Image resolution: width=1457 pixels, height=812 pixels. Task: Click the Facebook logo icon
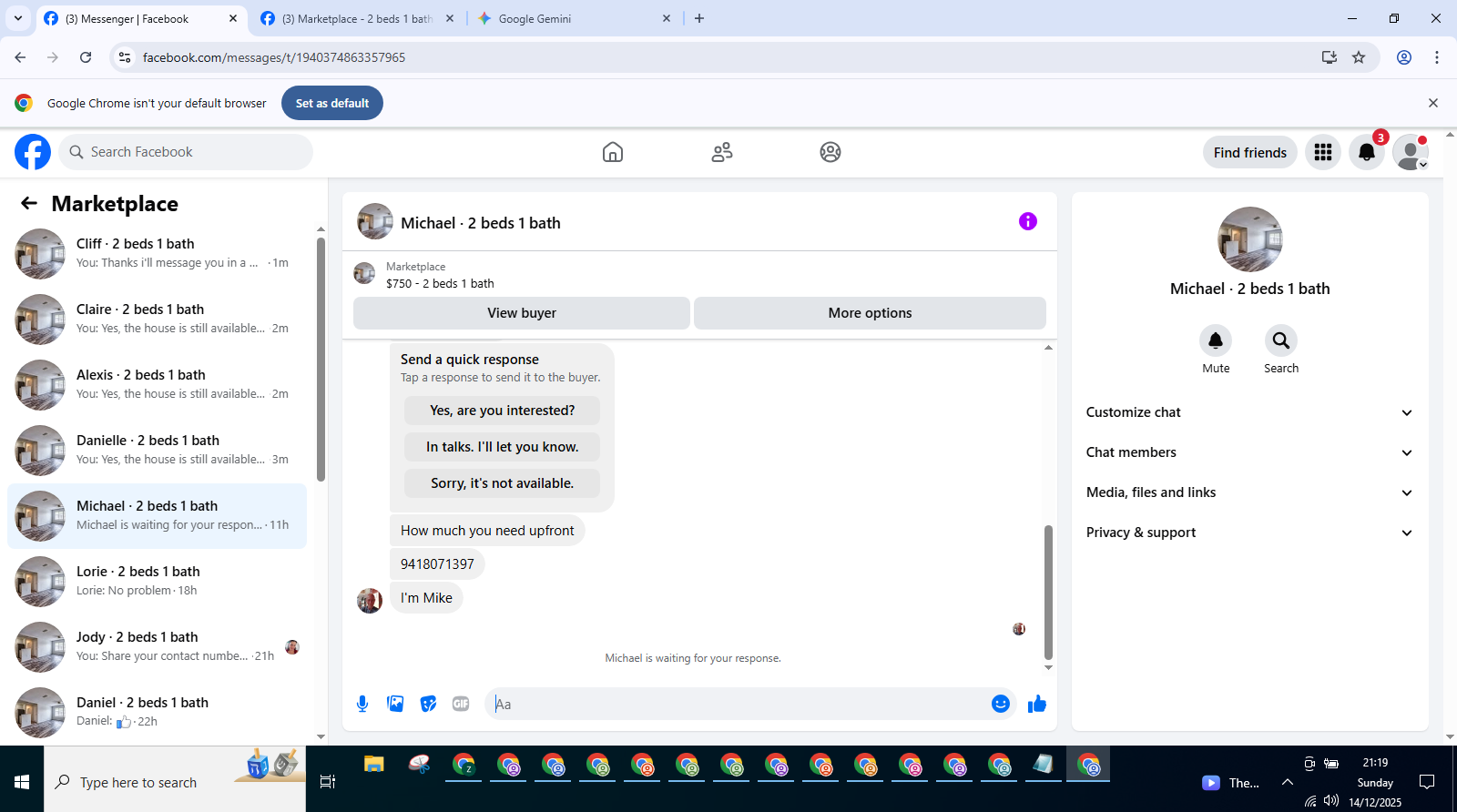[33, 152]
